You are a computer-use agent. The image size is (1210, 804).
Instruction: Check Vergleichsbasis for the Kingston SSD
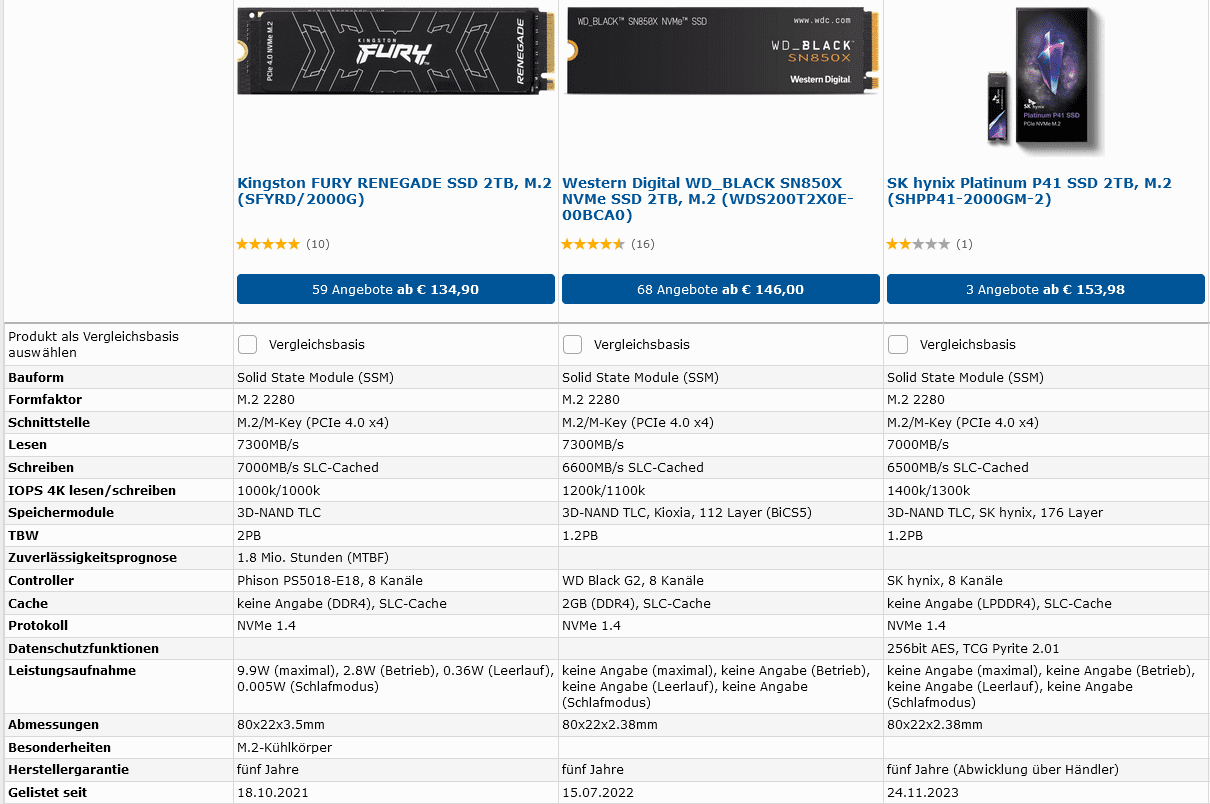[247, 344]
